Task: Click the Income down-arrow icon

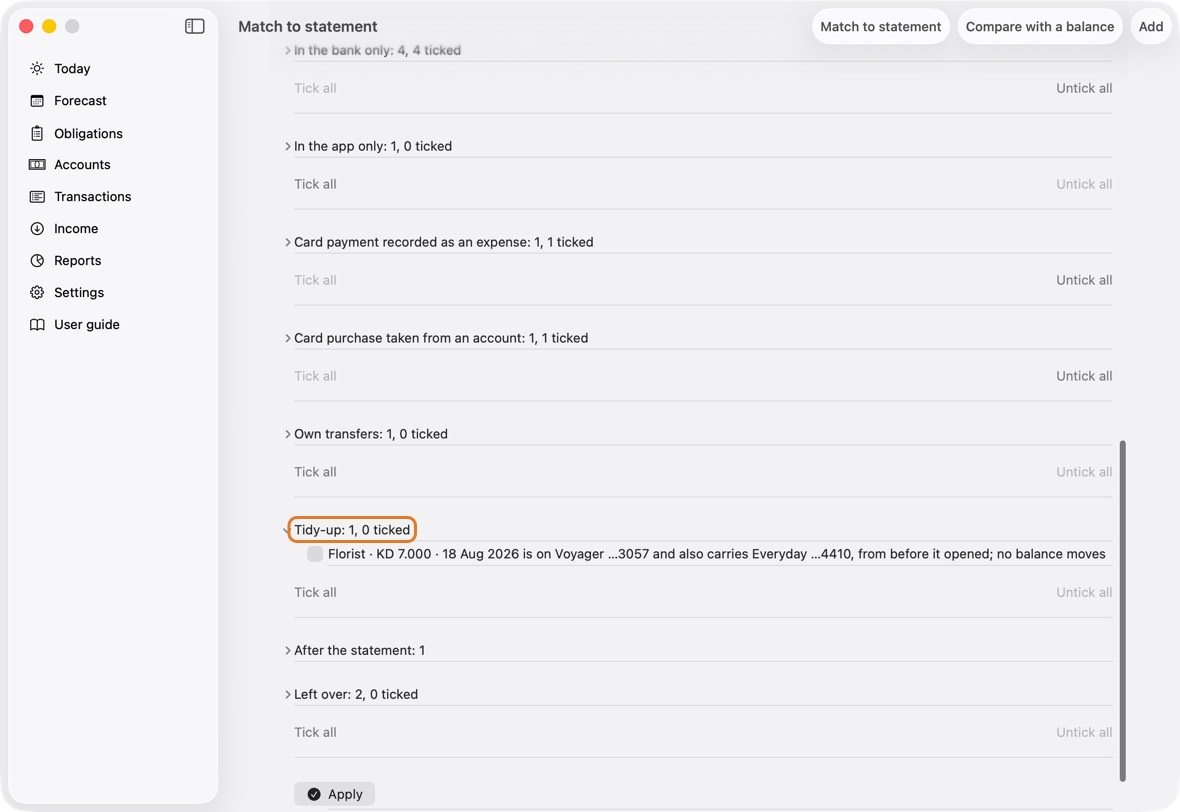Action: tap(37, 229)
